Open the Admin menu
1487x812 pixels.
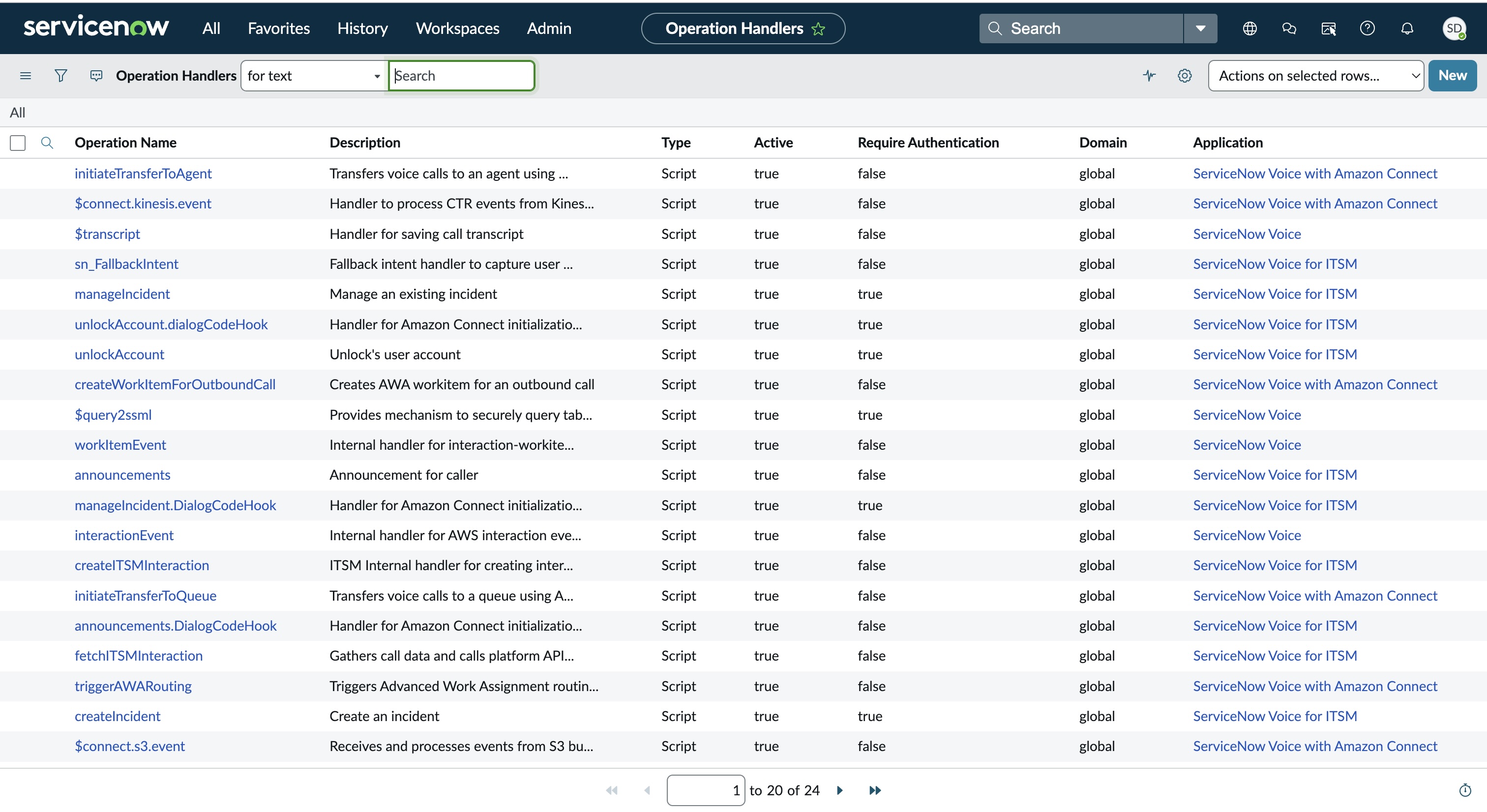(549, 29)
